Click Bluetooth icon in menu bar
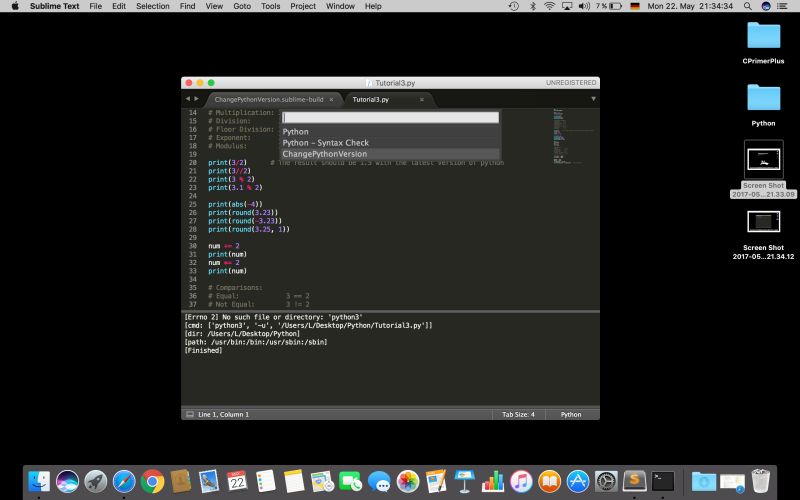The width and height of the screenshot is (800, 500). pos(533,6)
